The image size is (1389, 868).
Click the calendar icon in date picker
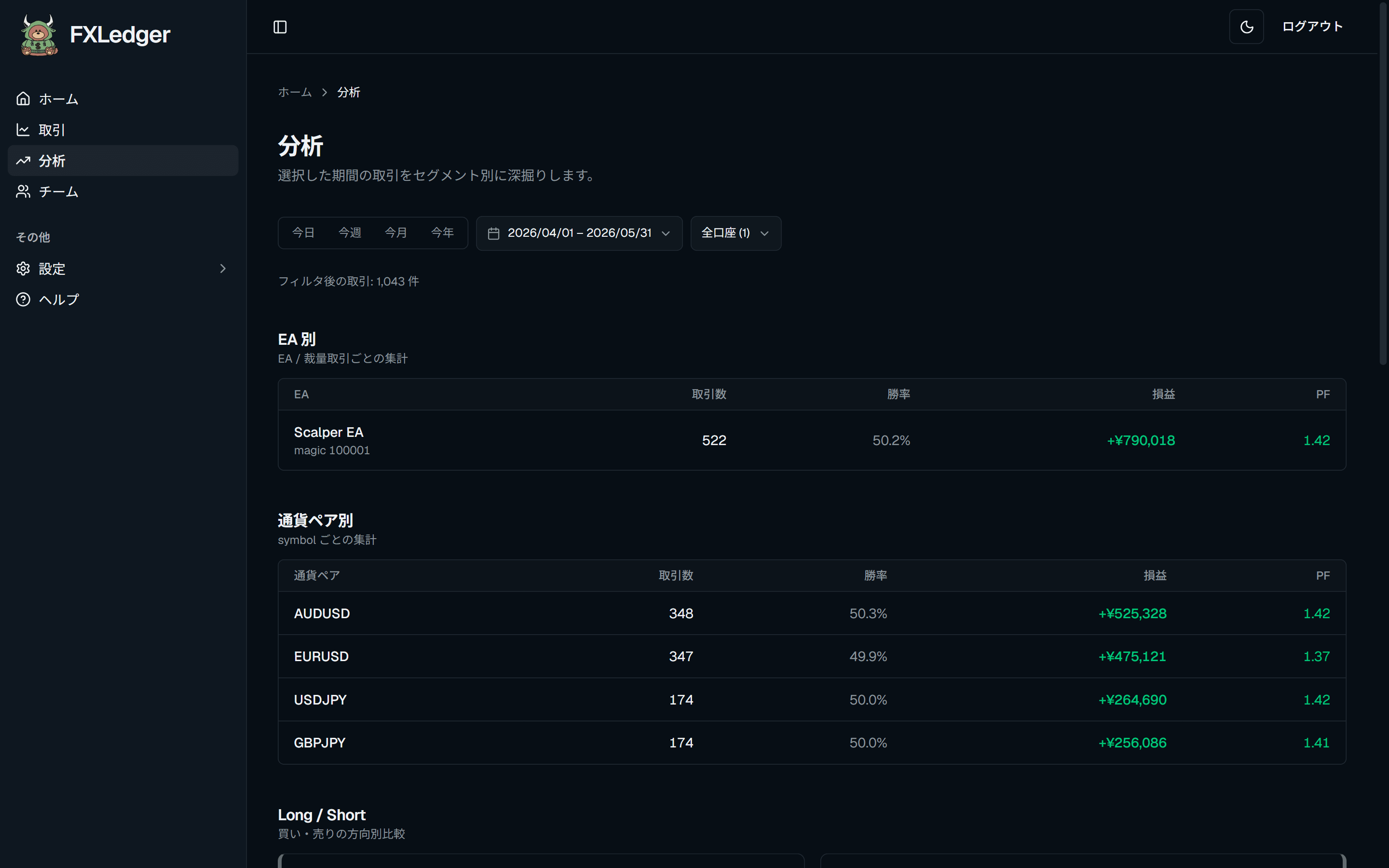coord(493,233)
